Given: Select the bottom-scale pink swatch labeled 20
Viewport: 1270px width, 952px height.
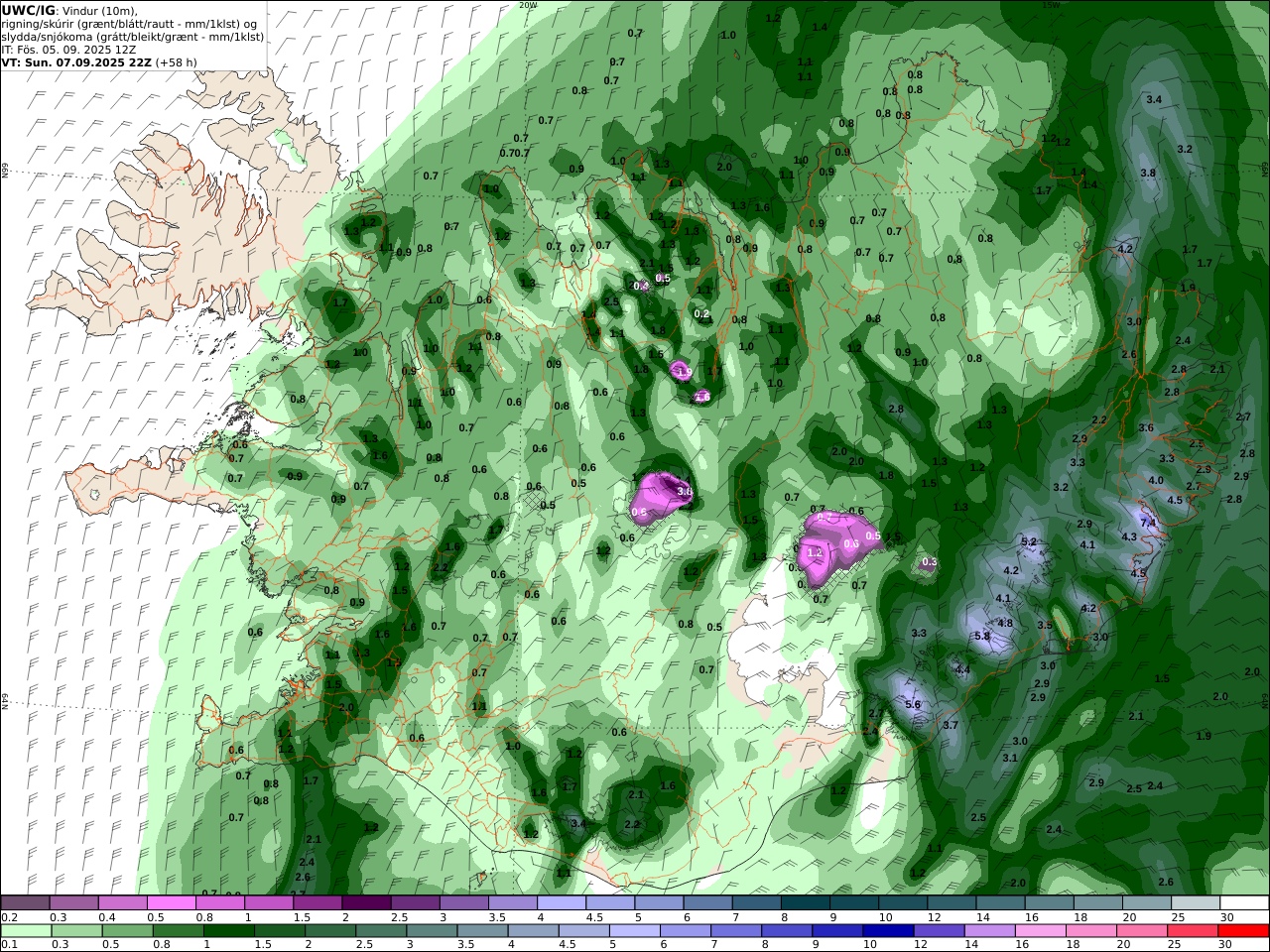Looking at the screenshot, I should [x=1143, y=931].
